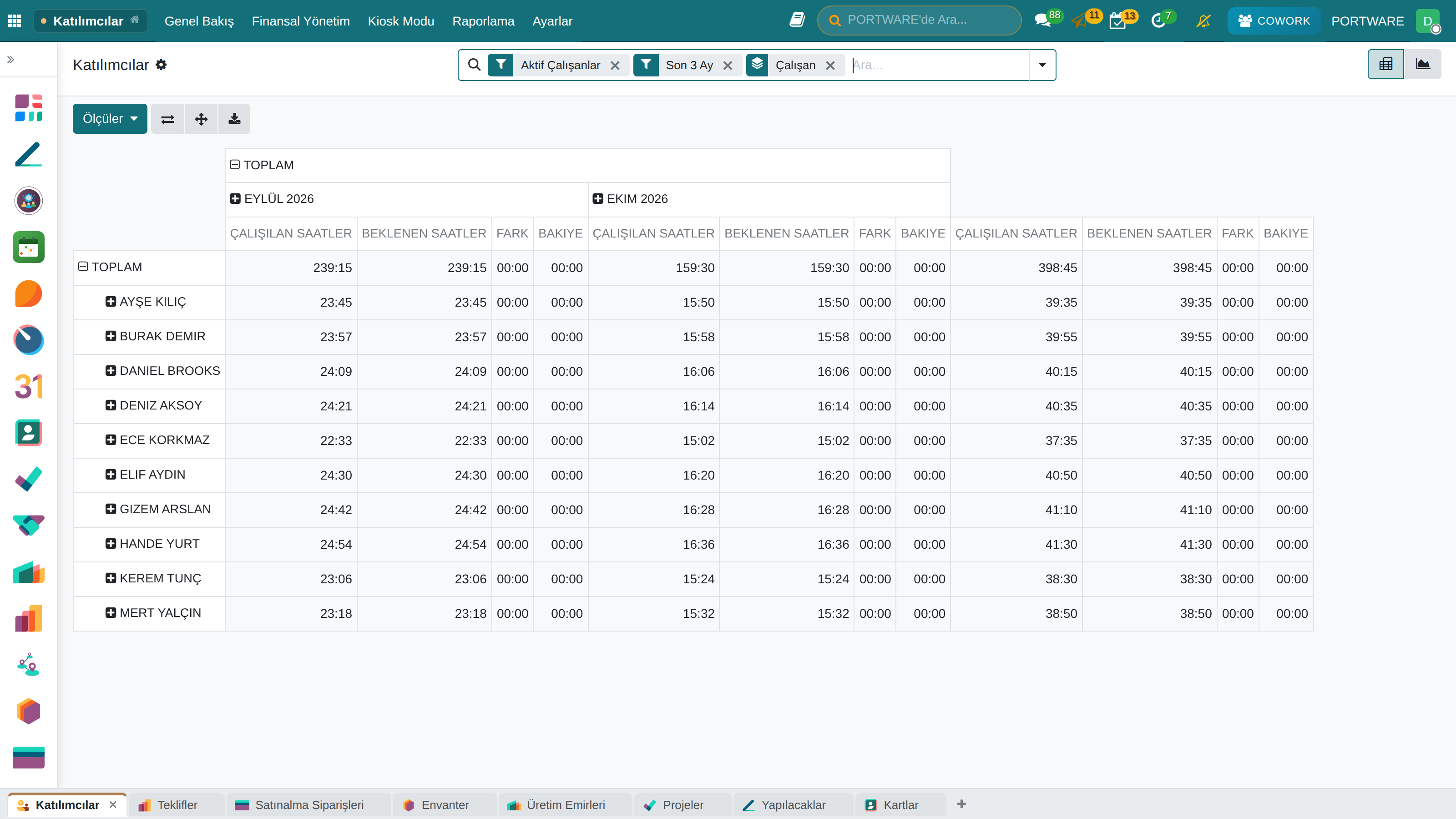Click the COWORK button
Screen dimensions: 1456x819
[1274, 21]
